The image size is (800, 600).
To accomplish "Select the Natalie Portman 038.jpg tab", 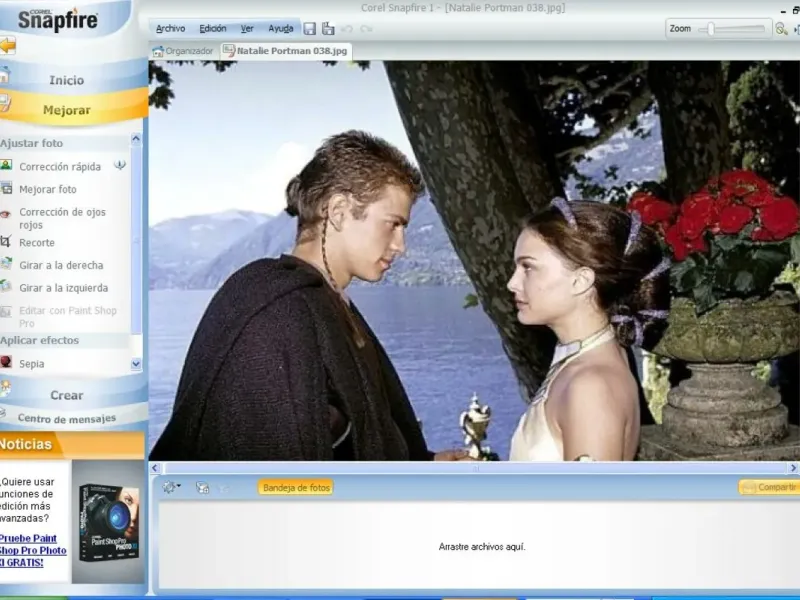I will 286,51.
